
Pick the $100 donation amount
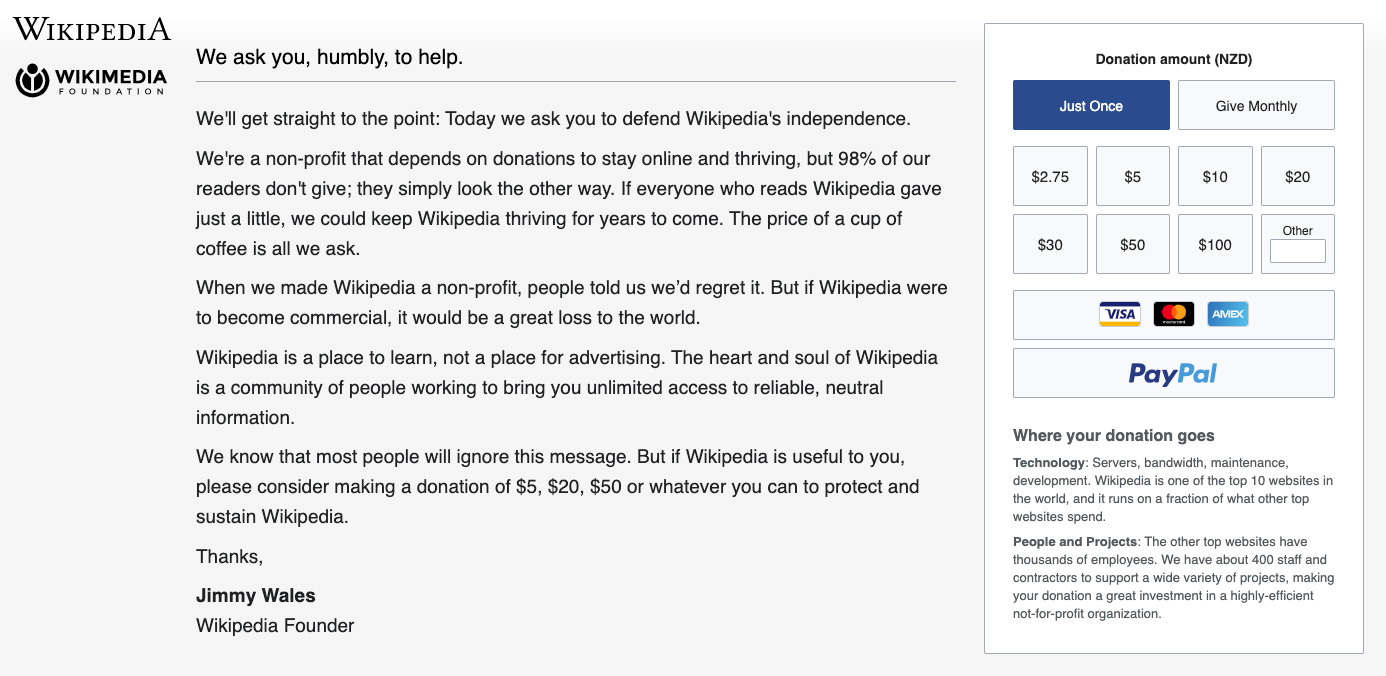click(1215, 243)
